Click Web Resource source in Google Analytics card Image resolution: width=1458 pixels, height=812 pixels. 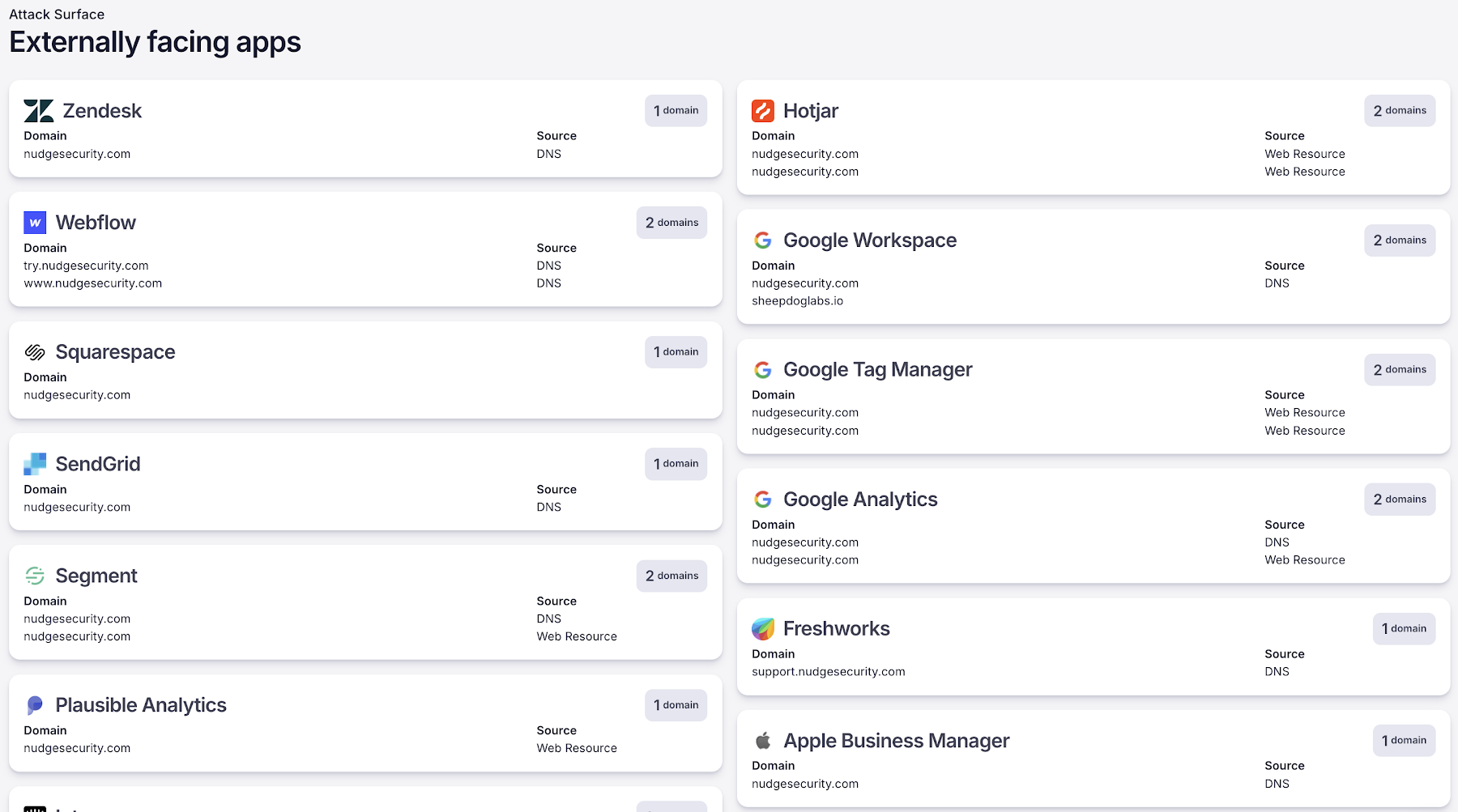pos(1305,560)
